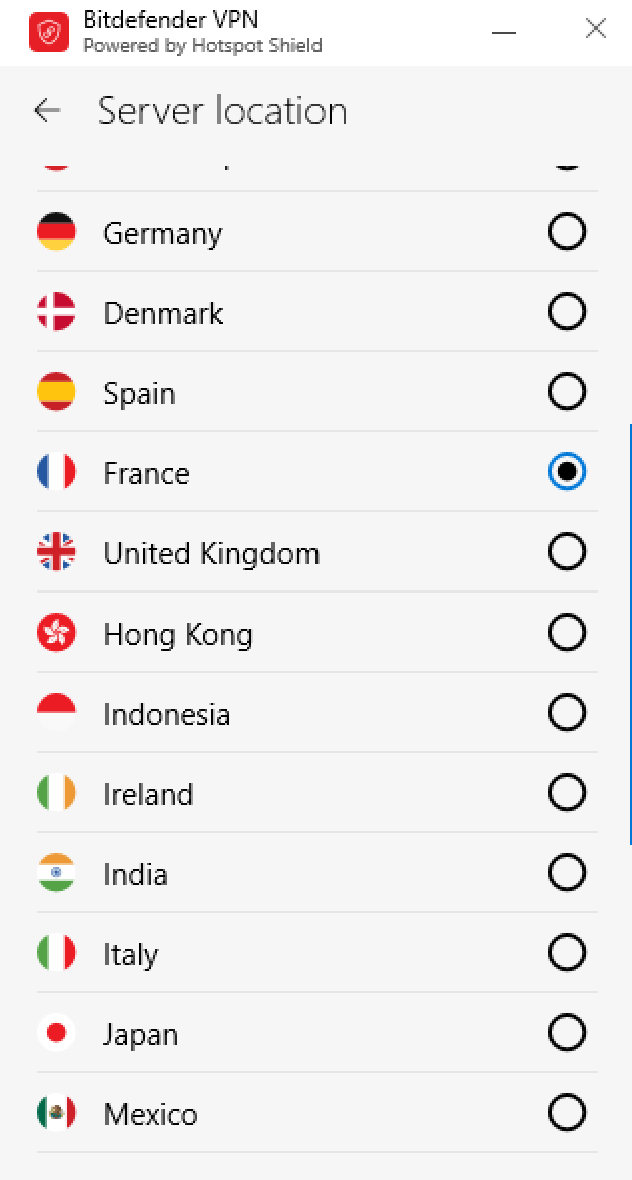The height and width of the screenshot is (1180, 632).
Task: Click the selected France radio button
Action: [567, 472]
